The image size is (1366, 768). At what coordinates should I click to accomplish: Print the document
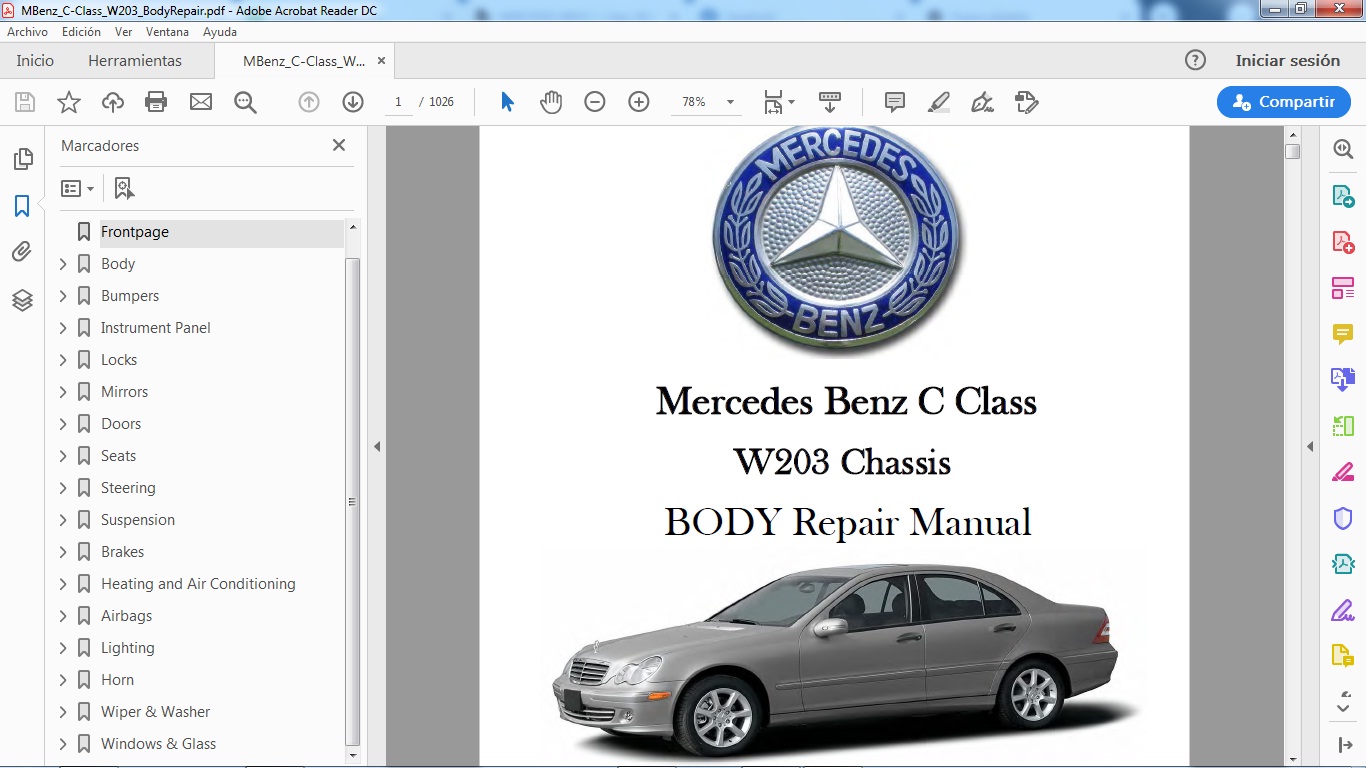pos(156,101)
